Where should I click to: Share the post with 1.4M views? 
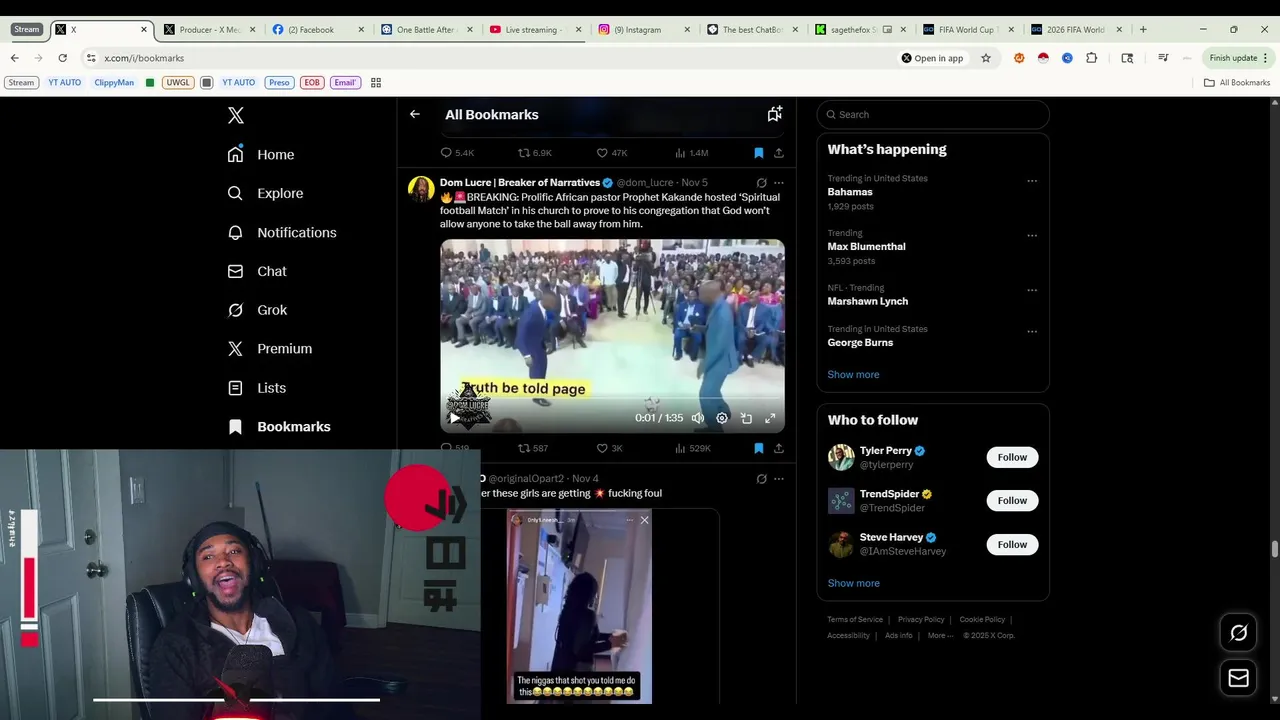point(779,153)
